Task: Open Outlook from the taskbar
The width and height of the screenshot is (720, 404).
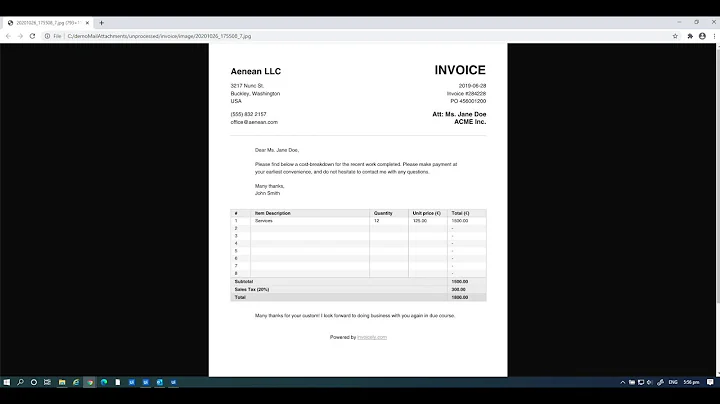Action: click(159, 382)
